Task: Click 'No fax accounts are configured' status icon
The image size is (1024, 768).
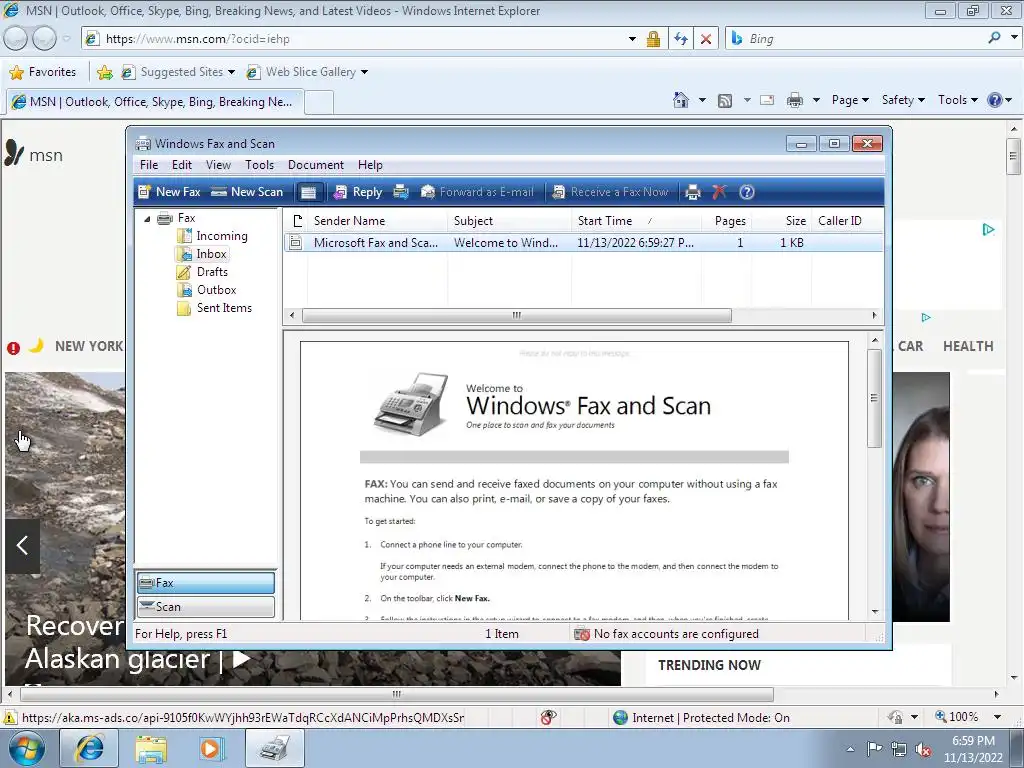Action: pyautogui.click(x=582, y=634)
